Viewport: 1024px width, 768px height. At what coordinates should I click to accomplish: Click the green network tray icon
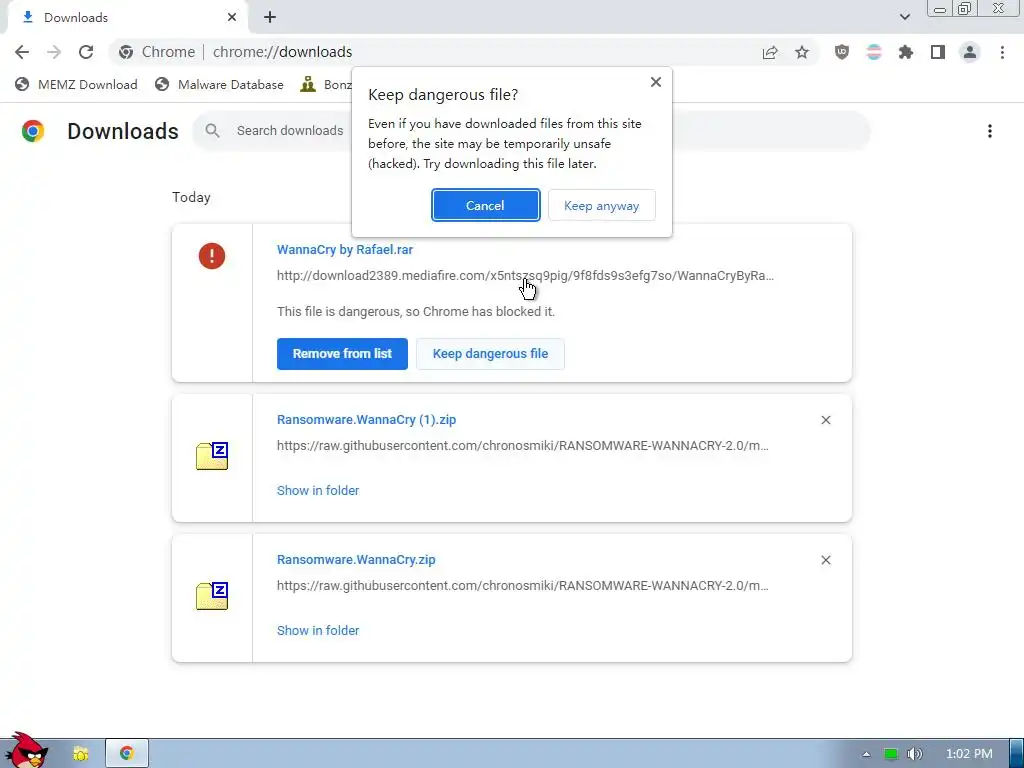[891, 754]
